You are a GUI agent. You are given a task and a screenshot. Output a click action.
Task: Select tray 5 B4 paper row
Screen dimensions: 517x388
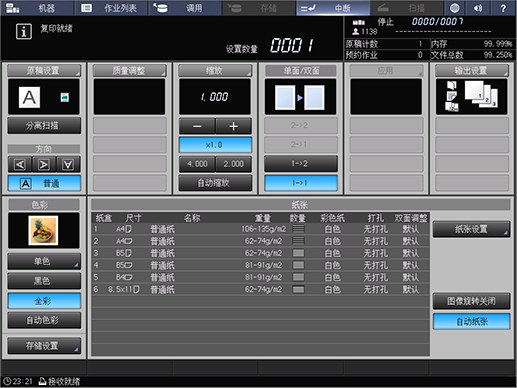[261, 277]
